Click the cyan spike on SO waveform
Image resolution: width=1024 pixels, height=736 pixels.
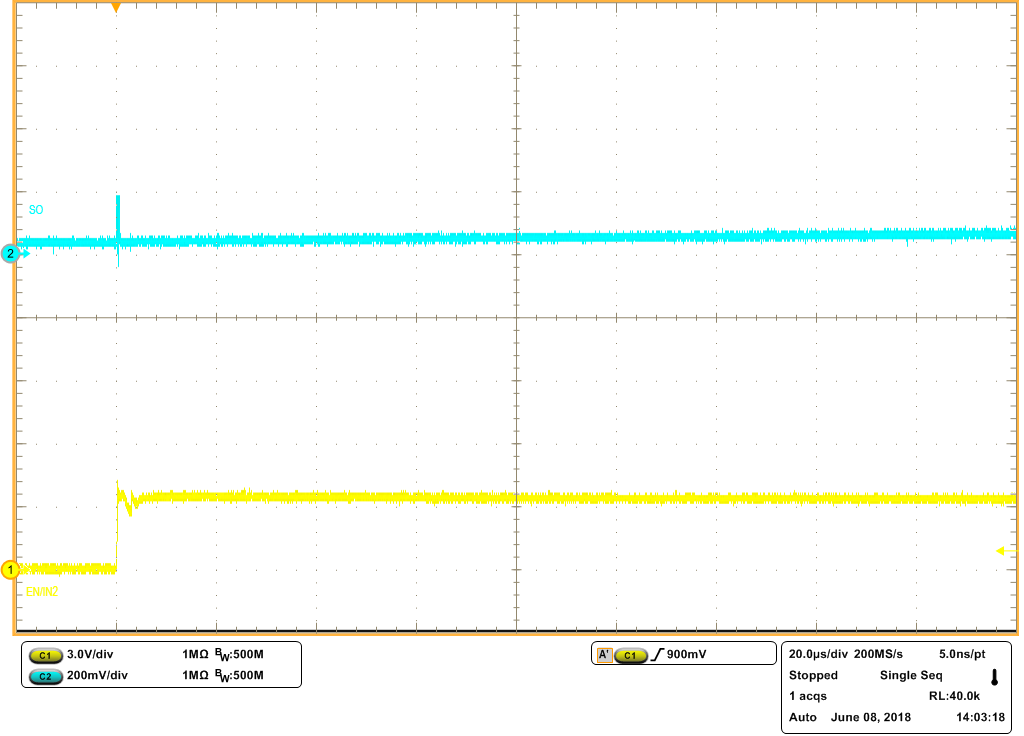118,219
